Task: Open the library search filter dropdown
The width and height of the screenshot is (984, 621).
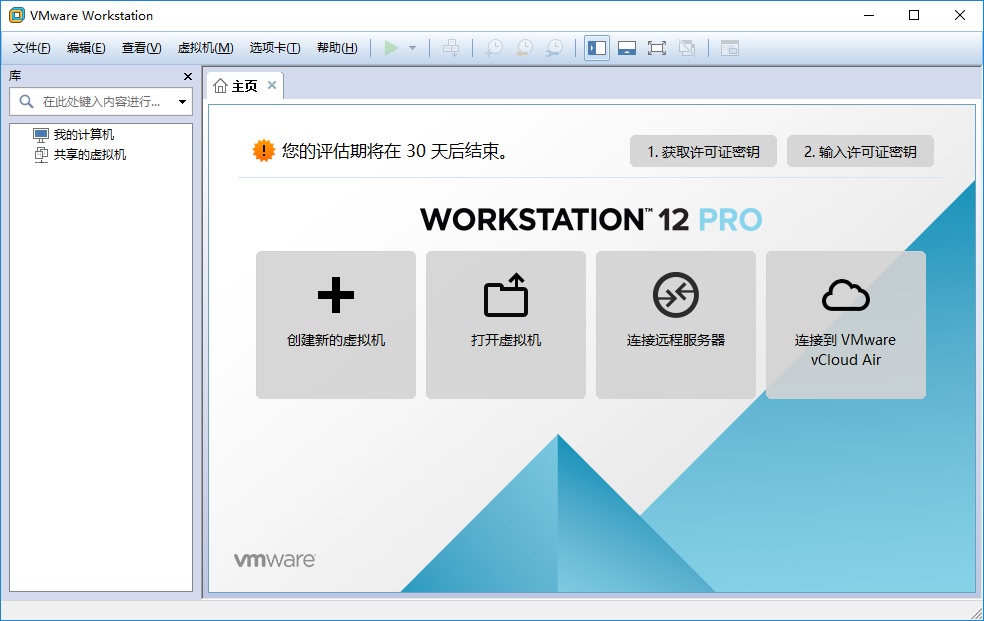Action: point(182,102)
